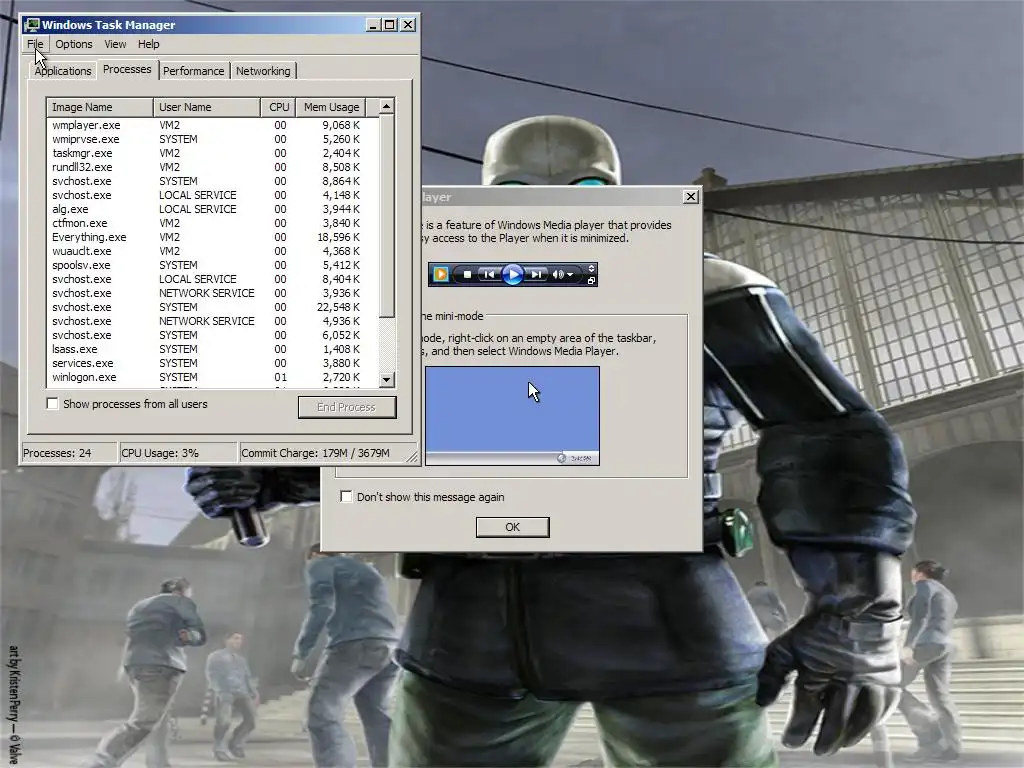Click the Next track button on mini-player
1024x768 pixels.
(536, 274)
